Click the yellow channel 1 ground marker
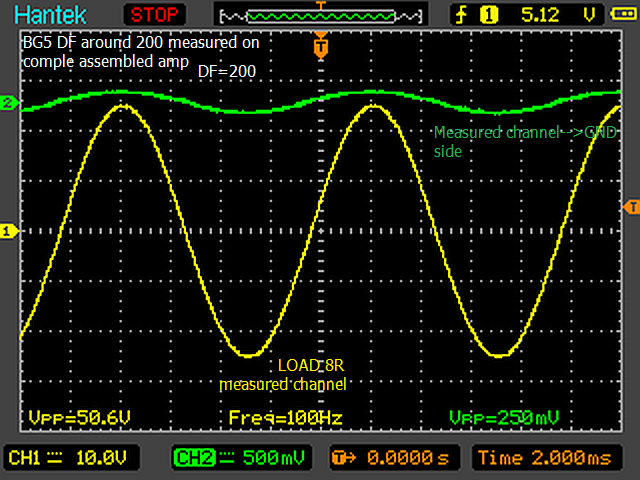The image size is (640, 480). pyautogui.click(x=9, y=231)
